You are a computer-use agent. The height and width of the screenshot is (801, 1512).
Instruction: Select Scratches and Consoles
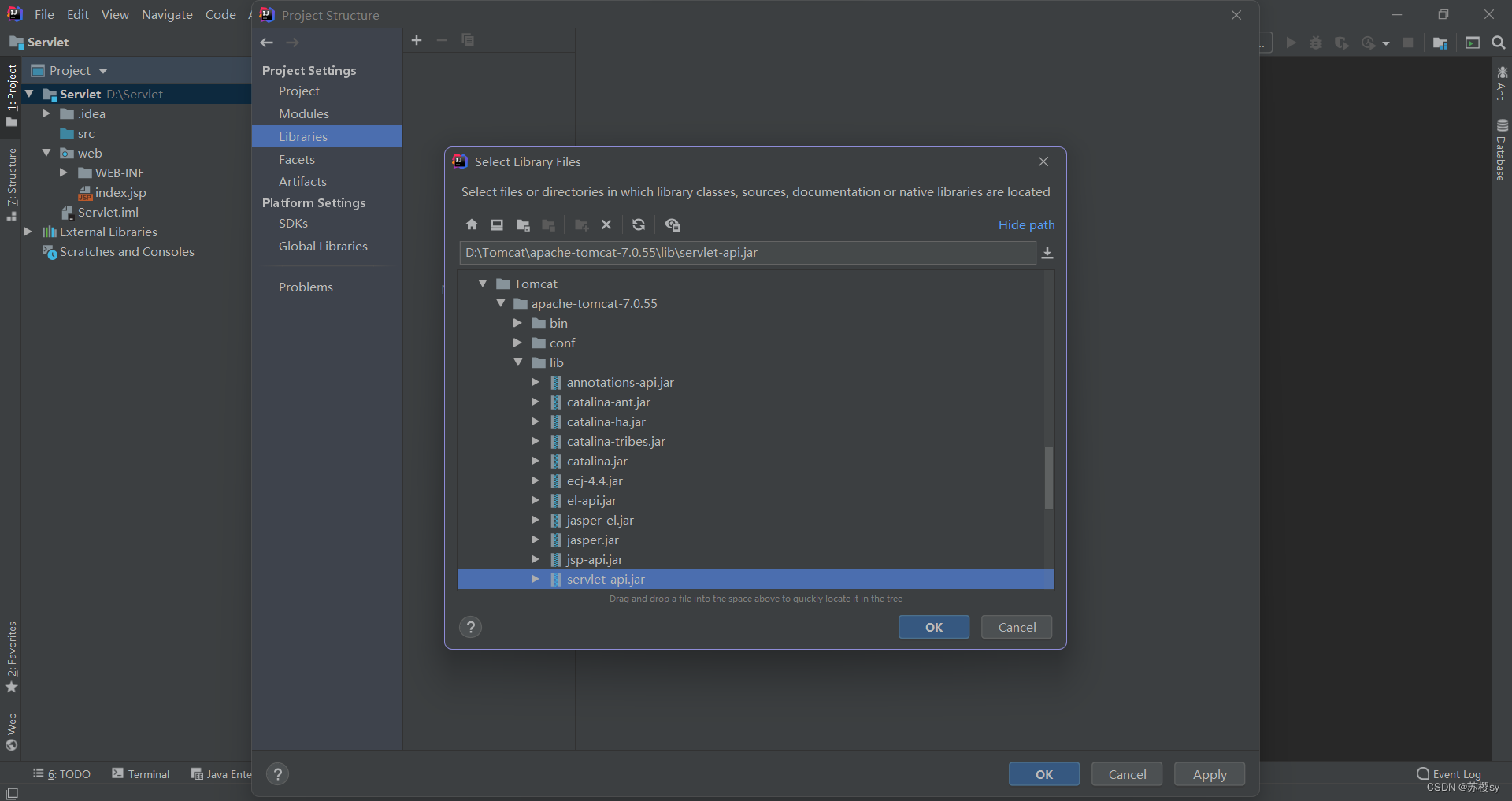point(127,251)
